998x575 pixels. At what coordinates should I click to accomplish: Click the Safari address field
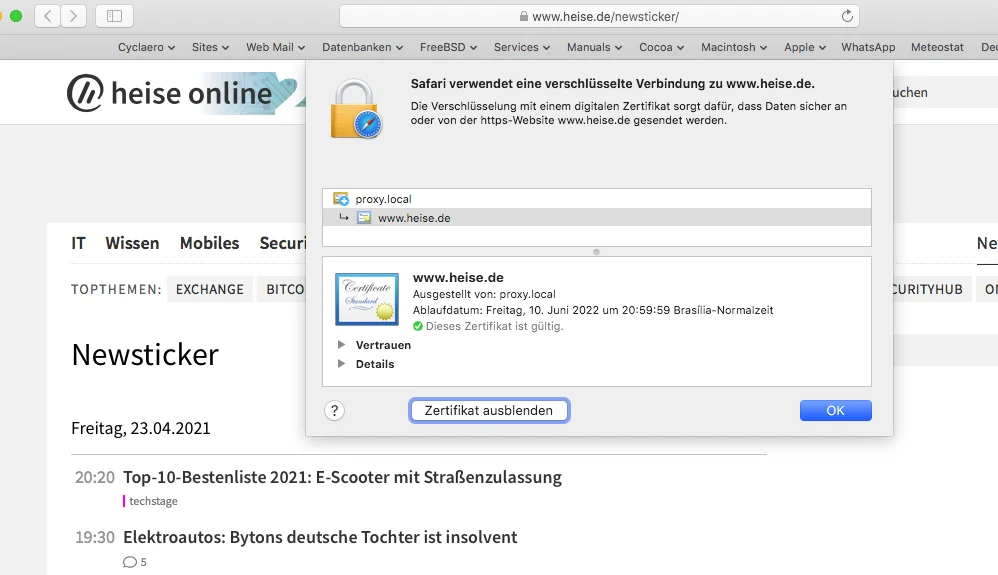pyautogui.click(x=600, y=17)
